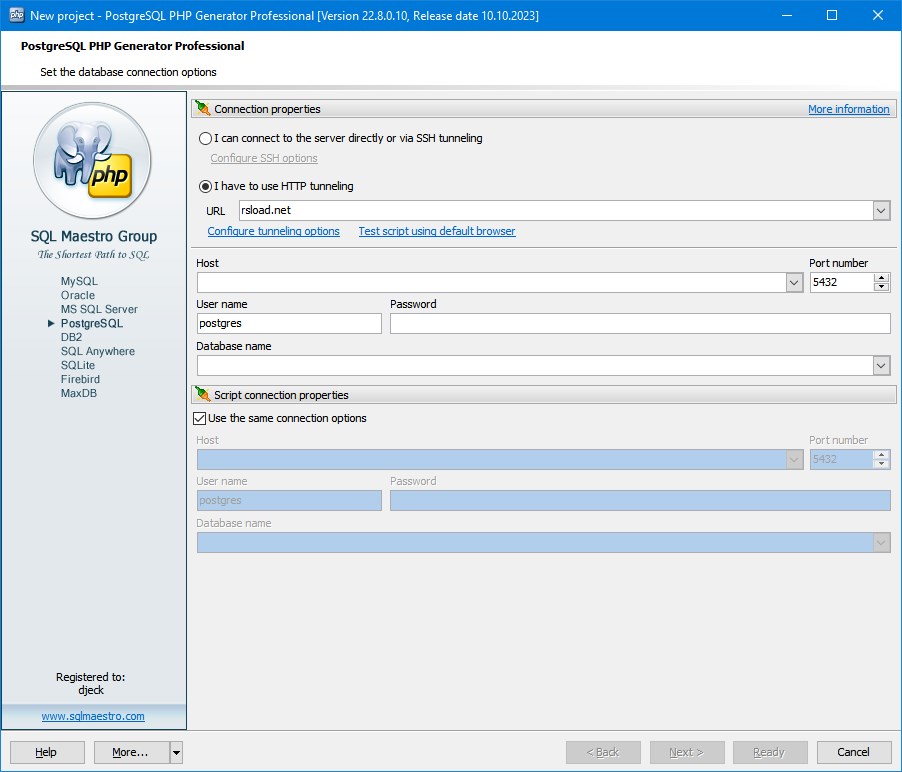Open the More information link
Viewport: 902px width, 772px height.
848,110
